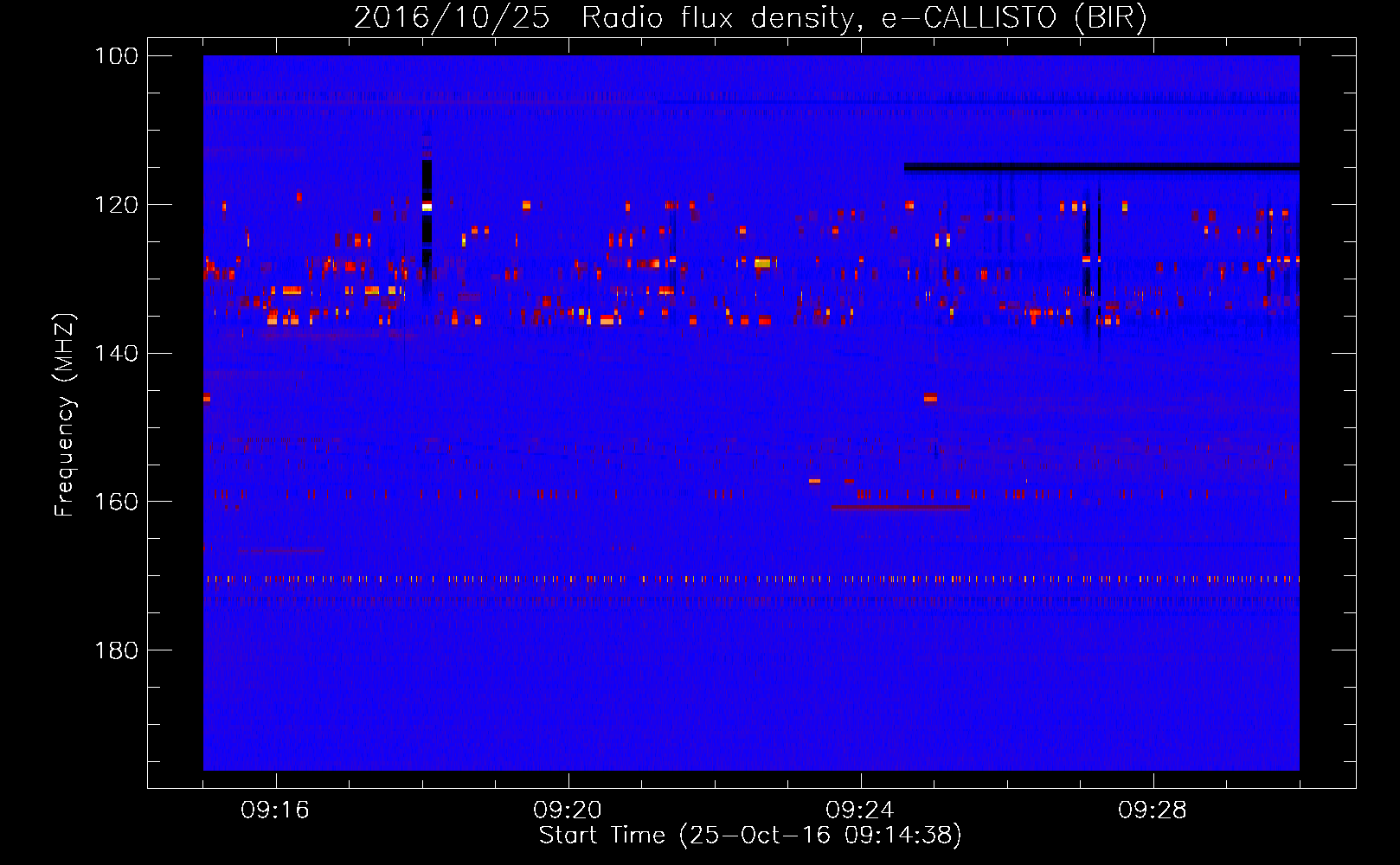Click the "Frequency (MHZ)" axis label
1400x865 pixels.
(x=66, y=415)
